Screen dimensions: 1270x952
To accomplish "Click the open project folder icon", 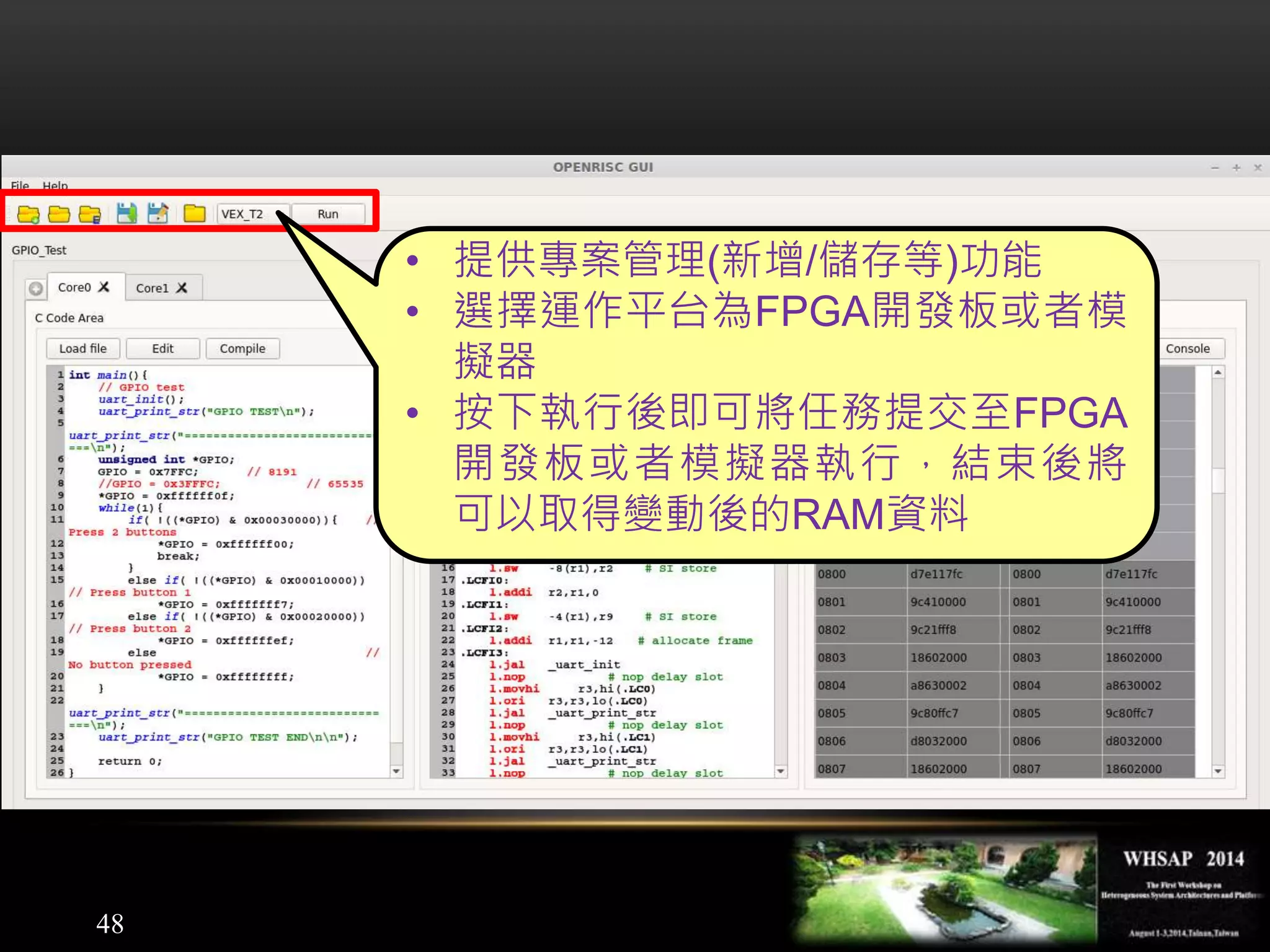I will coord(59,214).
